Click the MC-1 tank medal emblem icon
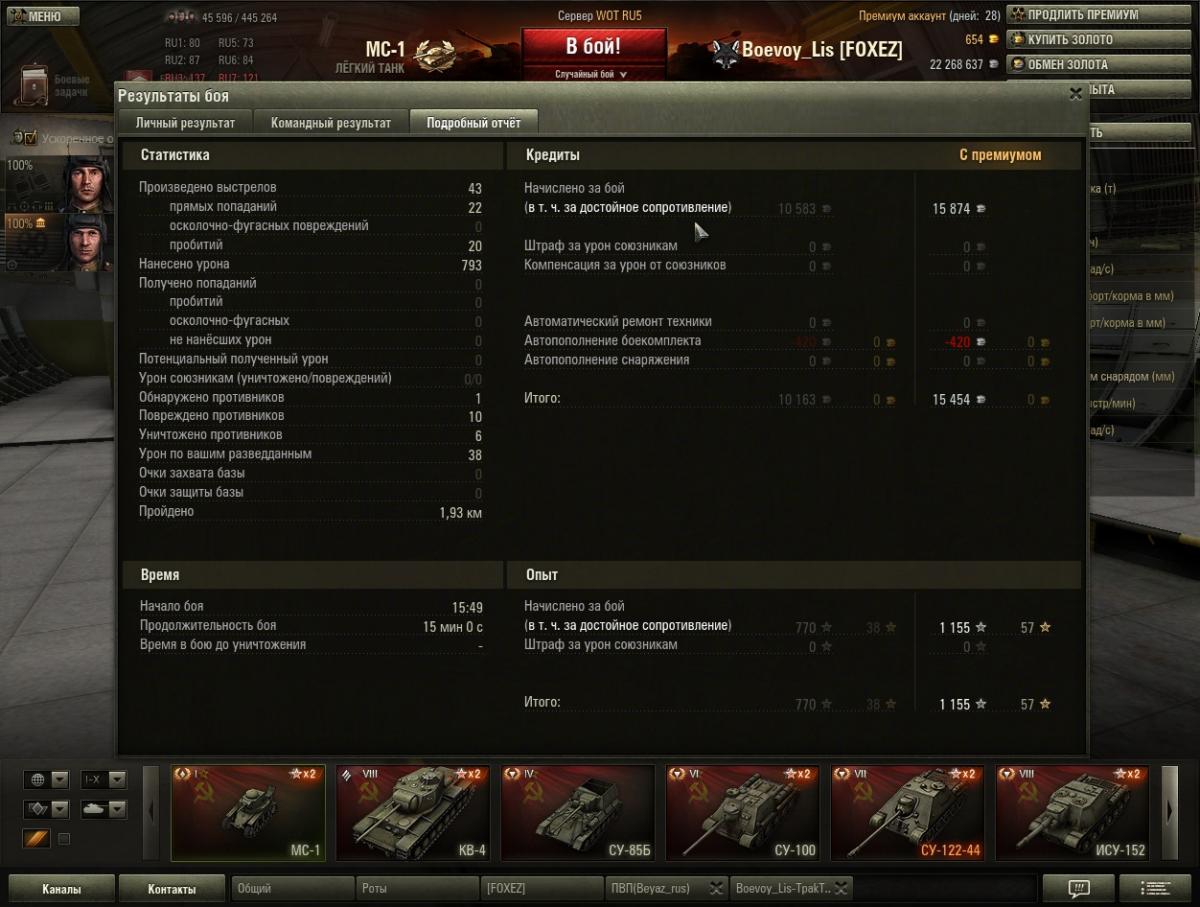The image size is (1200, 907). 434,55
